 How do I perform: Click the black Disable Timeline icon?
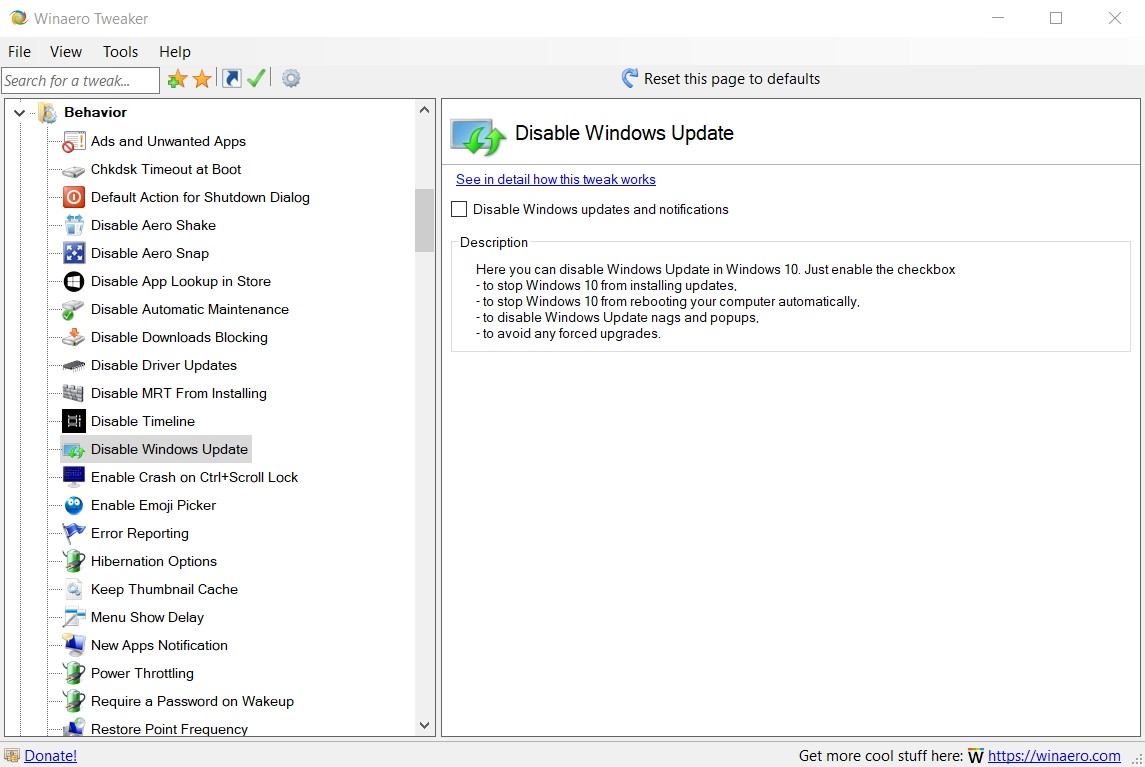click(x=74, y=421)
